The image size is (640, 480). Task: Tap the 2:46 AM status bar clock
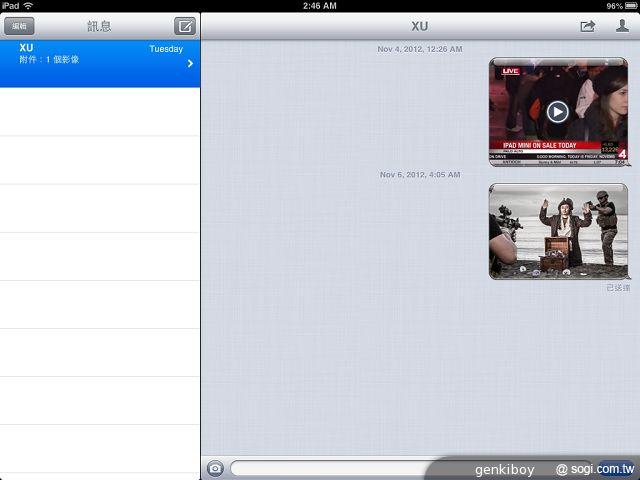[320, 6]
